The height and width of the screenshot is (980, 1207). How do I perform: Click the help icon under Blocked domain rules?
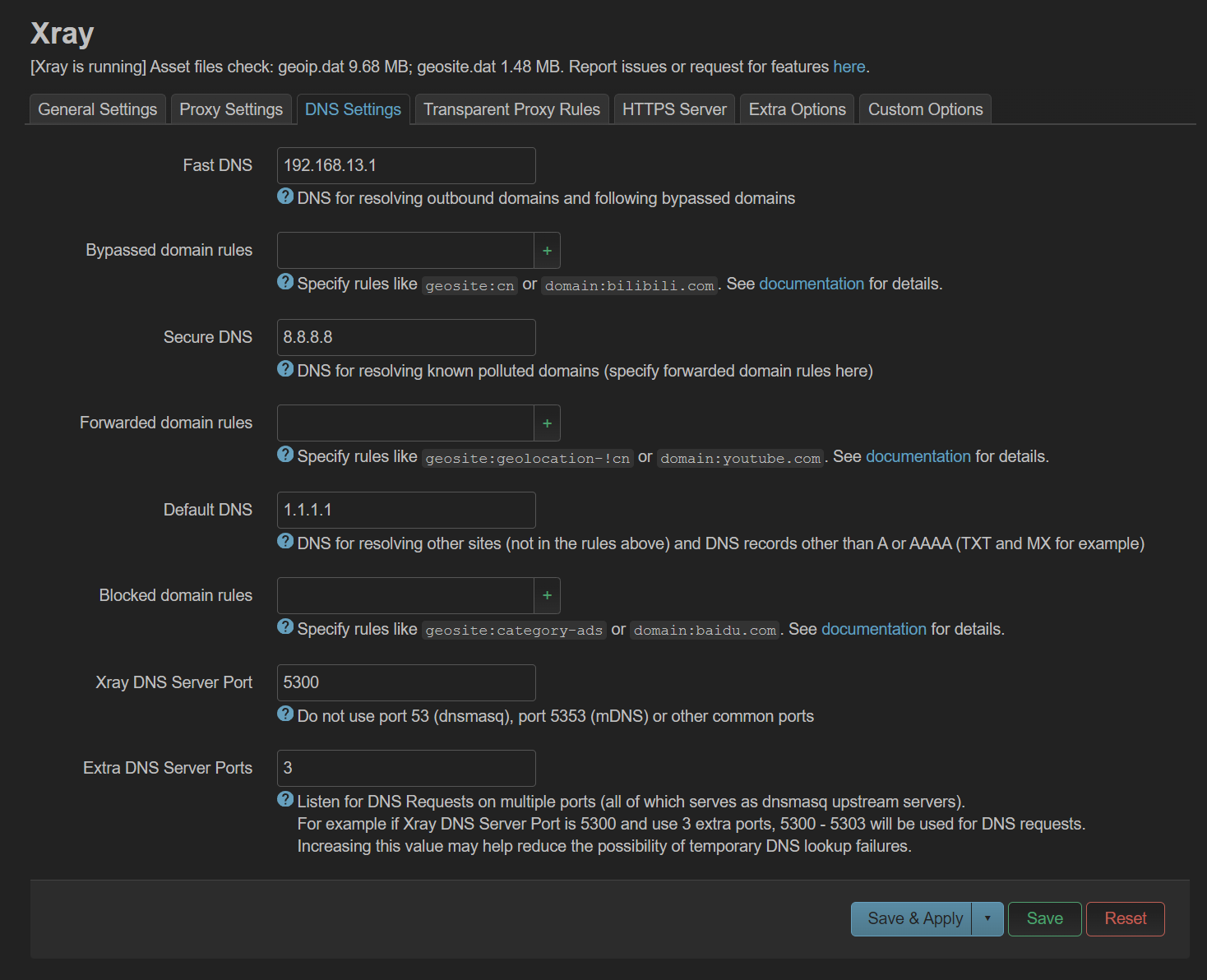[285, 626]
